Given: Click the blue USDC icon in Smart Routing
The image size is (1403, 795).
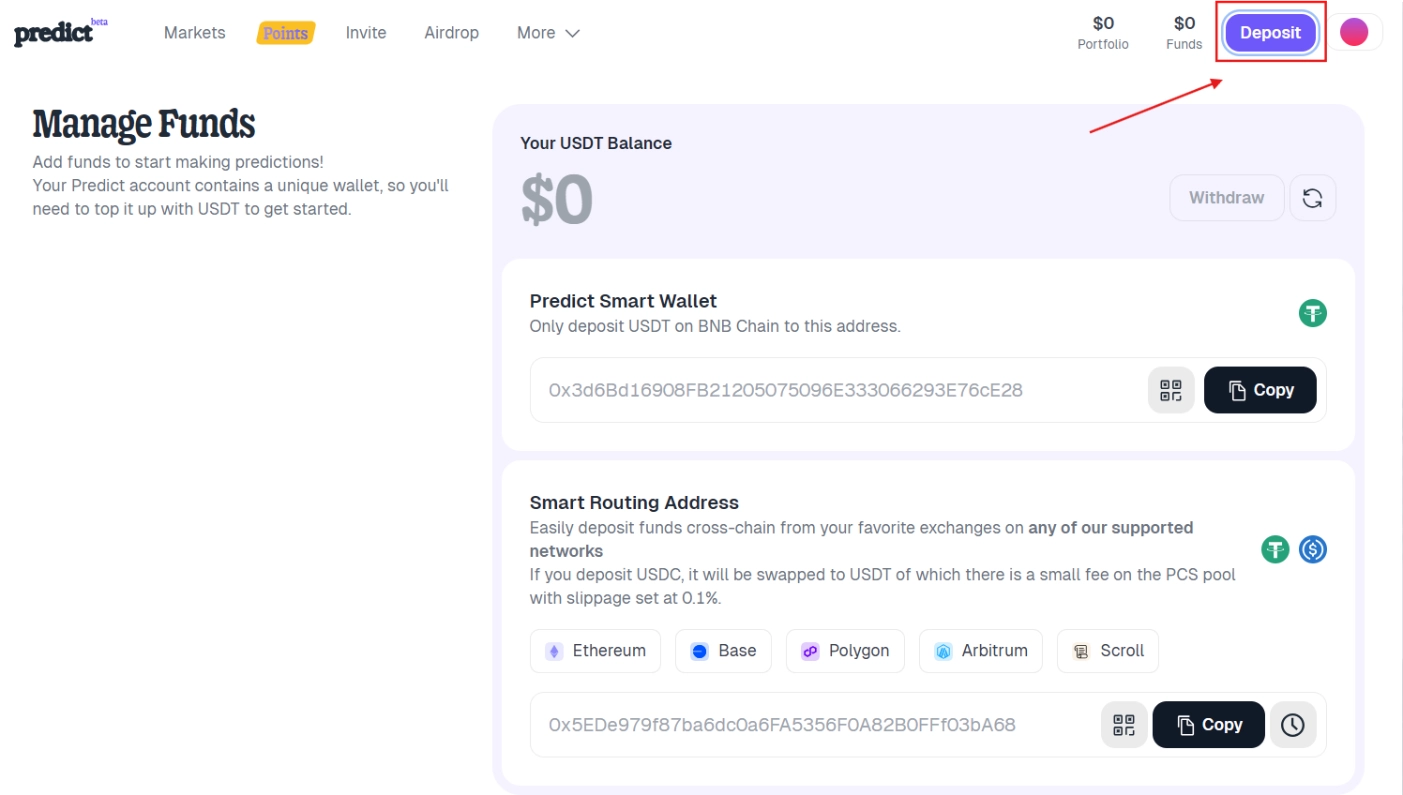Looking at the screenshot, I should 1312,549.
